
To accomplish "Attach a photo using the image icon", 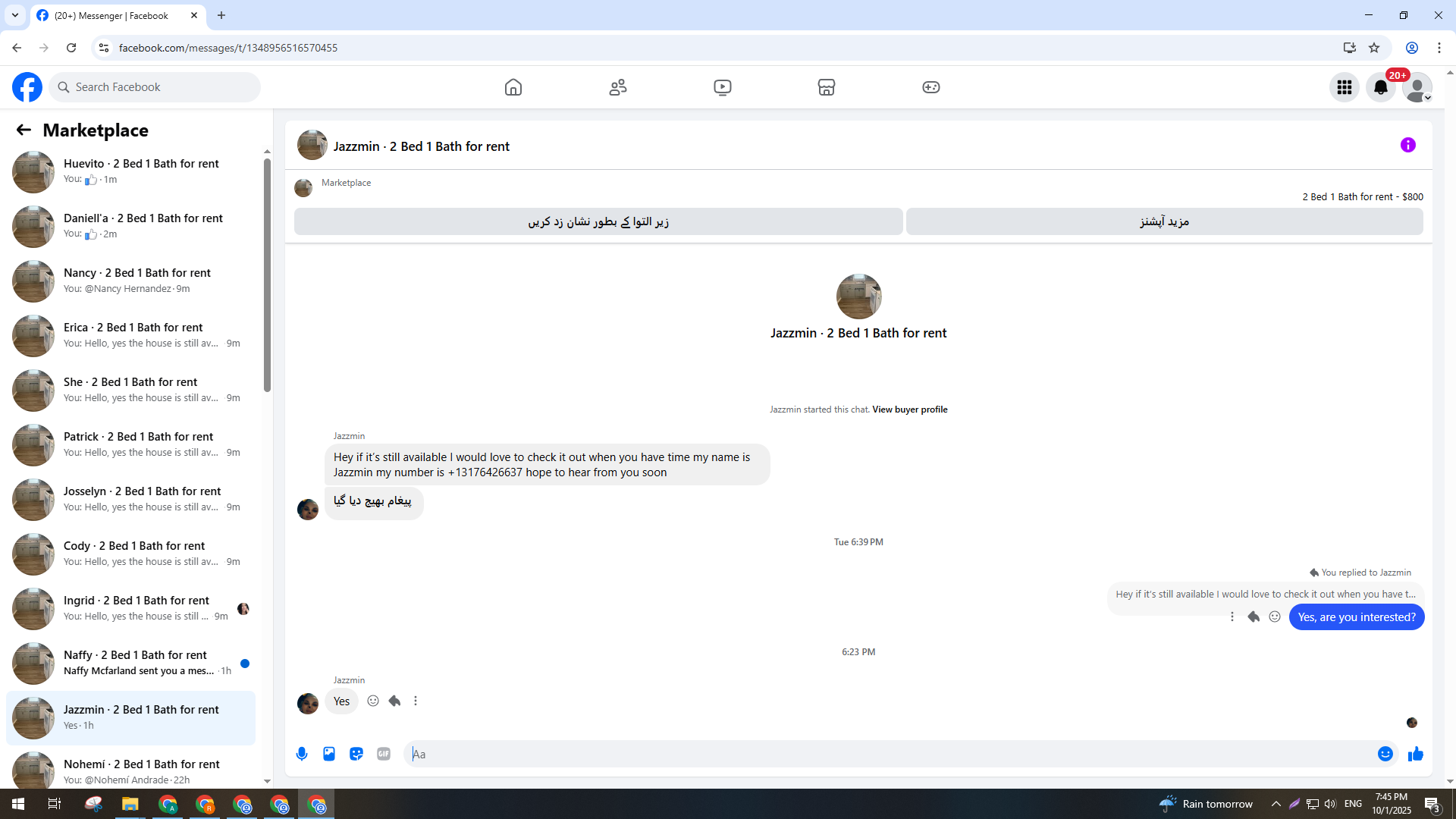I will 329,754.
